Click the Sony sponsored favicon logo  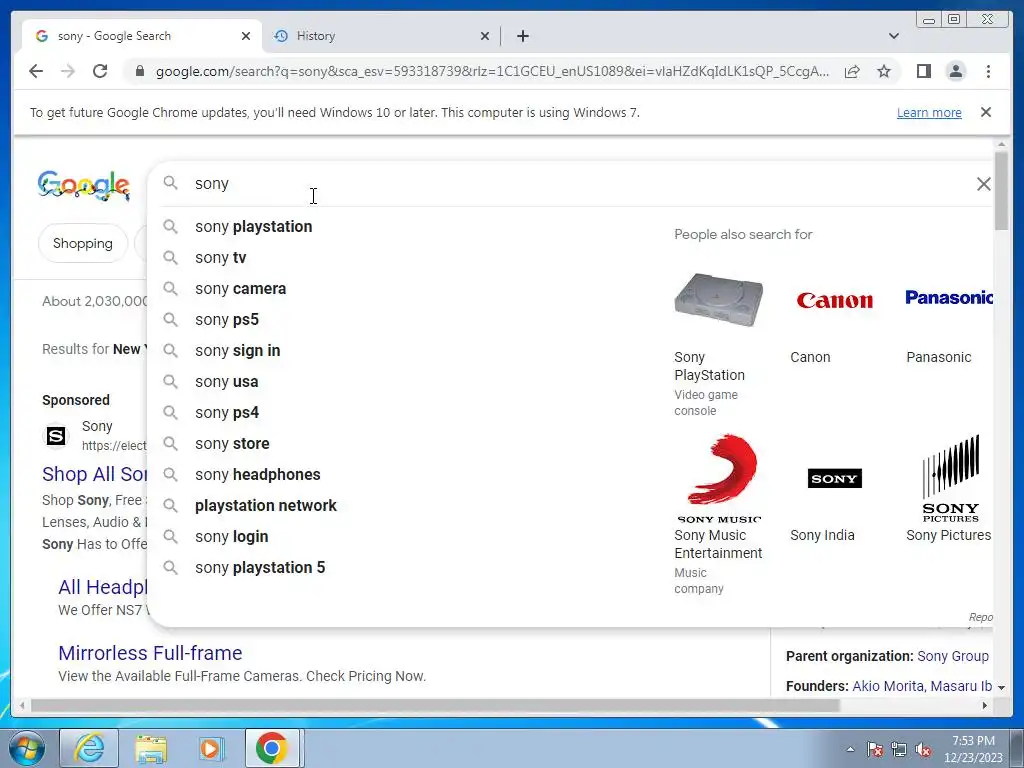point(56,436)
